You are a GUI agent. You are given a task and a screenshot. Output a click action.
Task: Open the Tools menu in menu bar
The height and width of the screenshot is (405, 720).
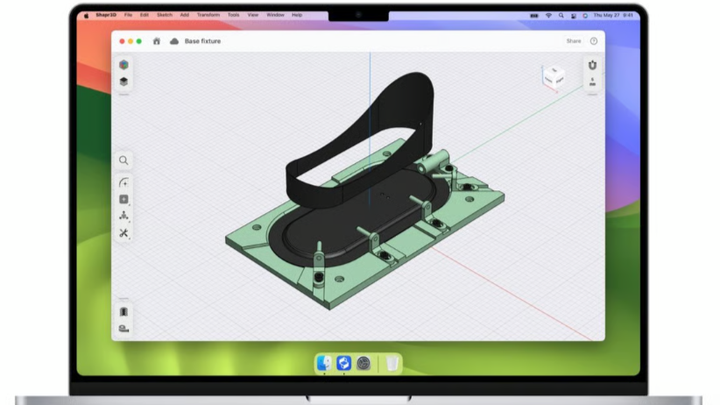233,15
